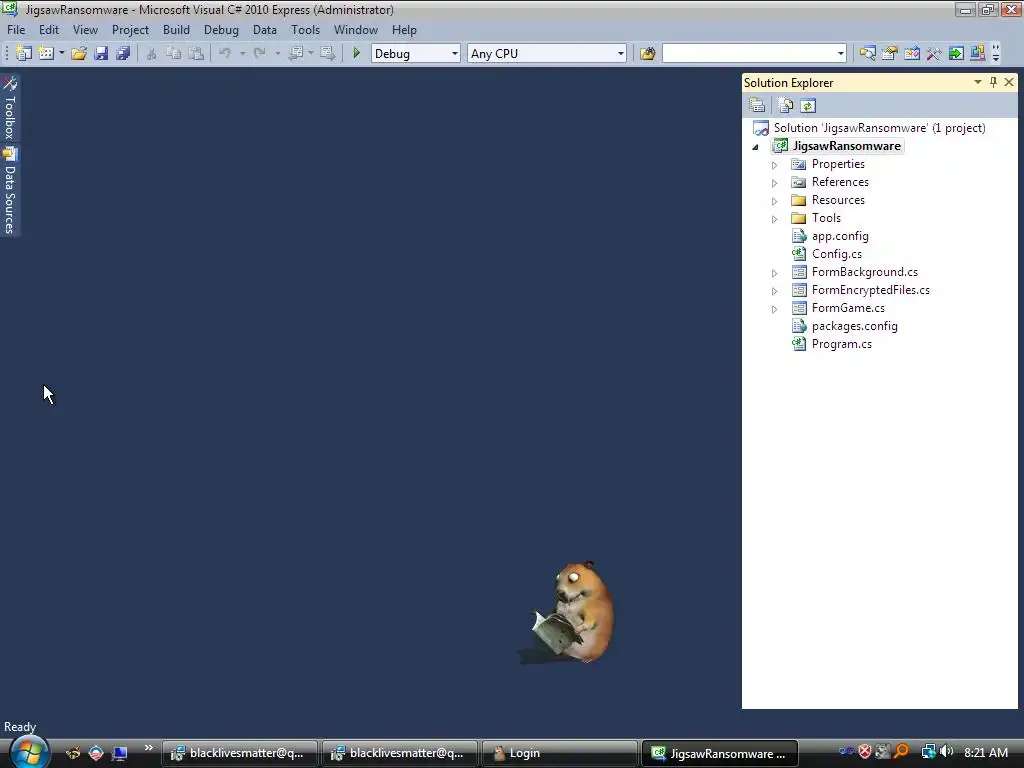Expand the Tools folder arrow
This screenshot has height=768, width=1024.
[x=775, y=219]
